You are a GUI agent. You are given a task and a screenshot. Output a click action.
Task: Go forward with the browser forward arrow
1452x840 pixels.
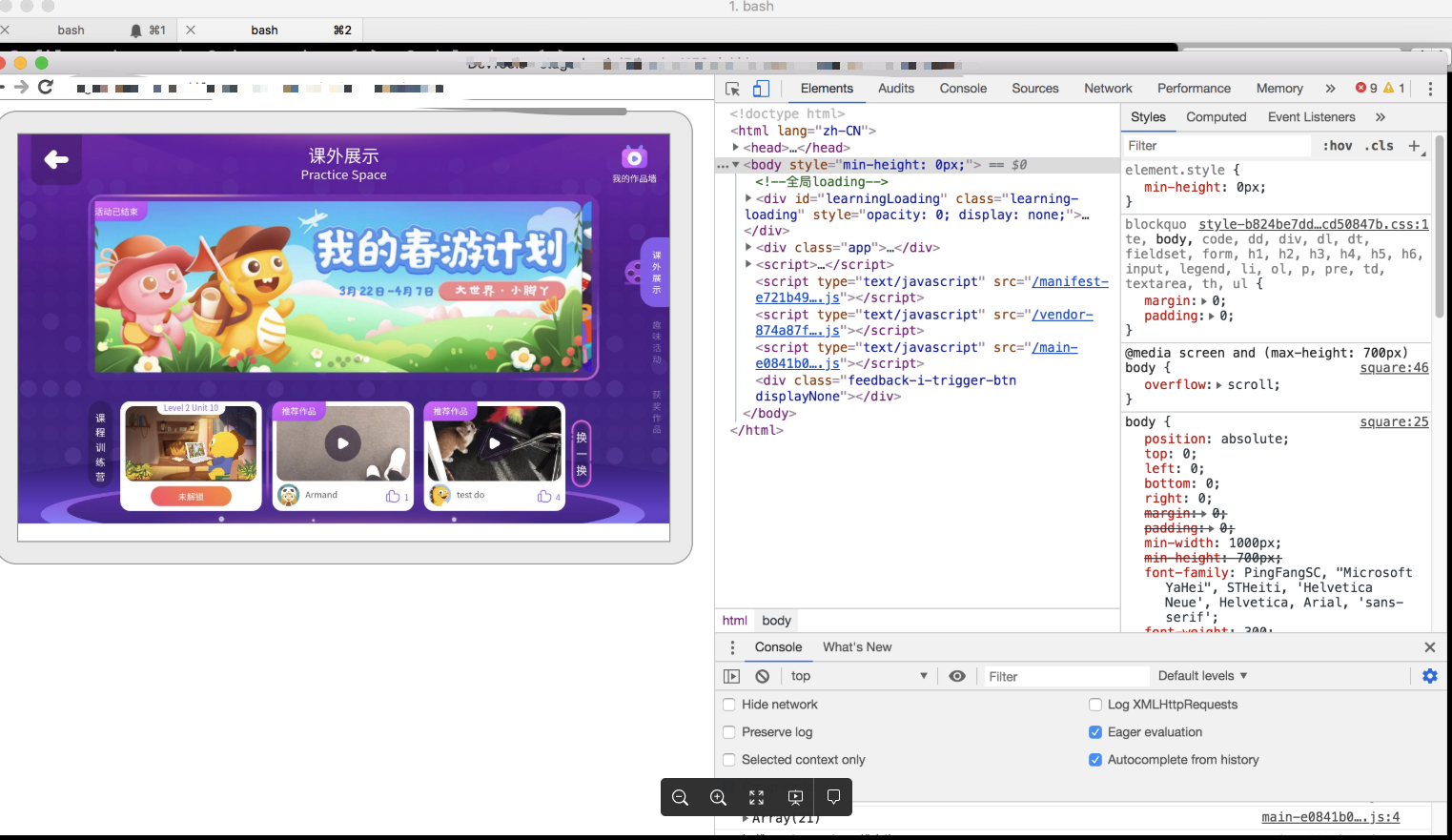pos(21,87)
